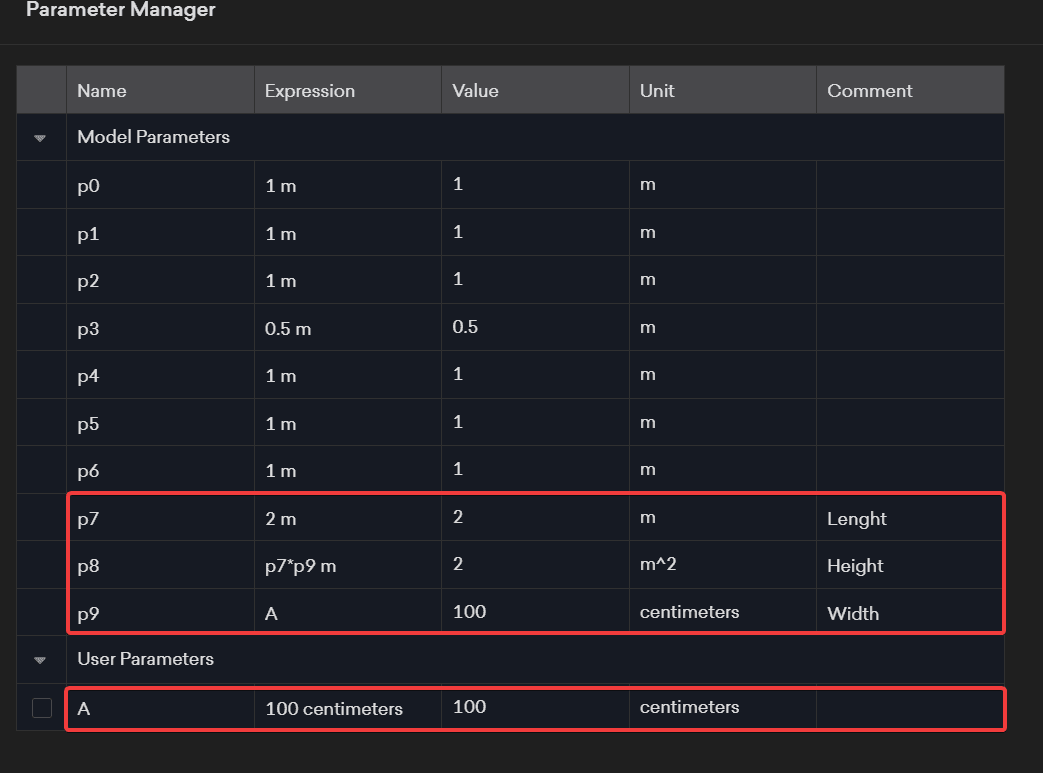The width and height of the screenshot is (1043, 773).
Task: Click the Comment column header
Action: point(869,91)
